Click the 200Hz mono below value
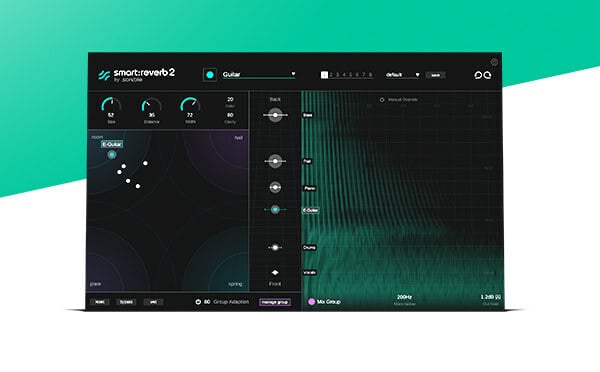 tap(404, 297)
